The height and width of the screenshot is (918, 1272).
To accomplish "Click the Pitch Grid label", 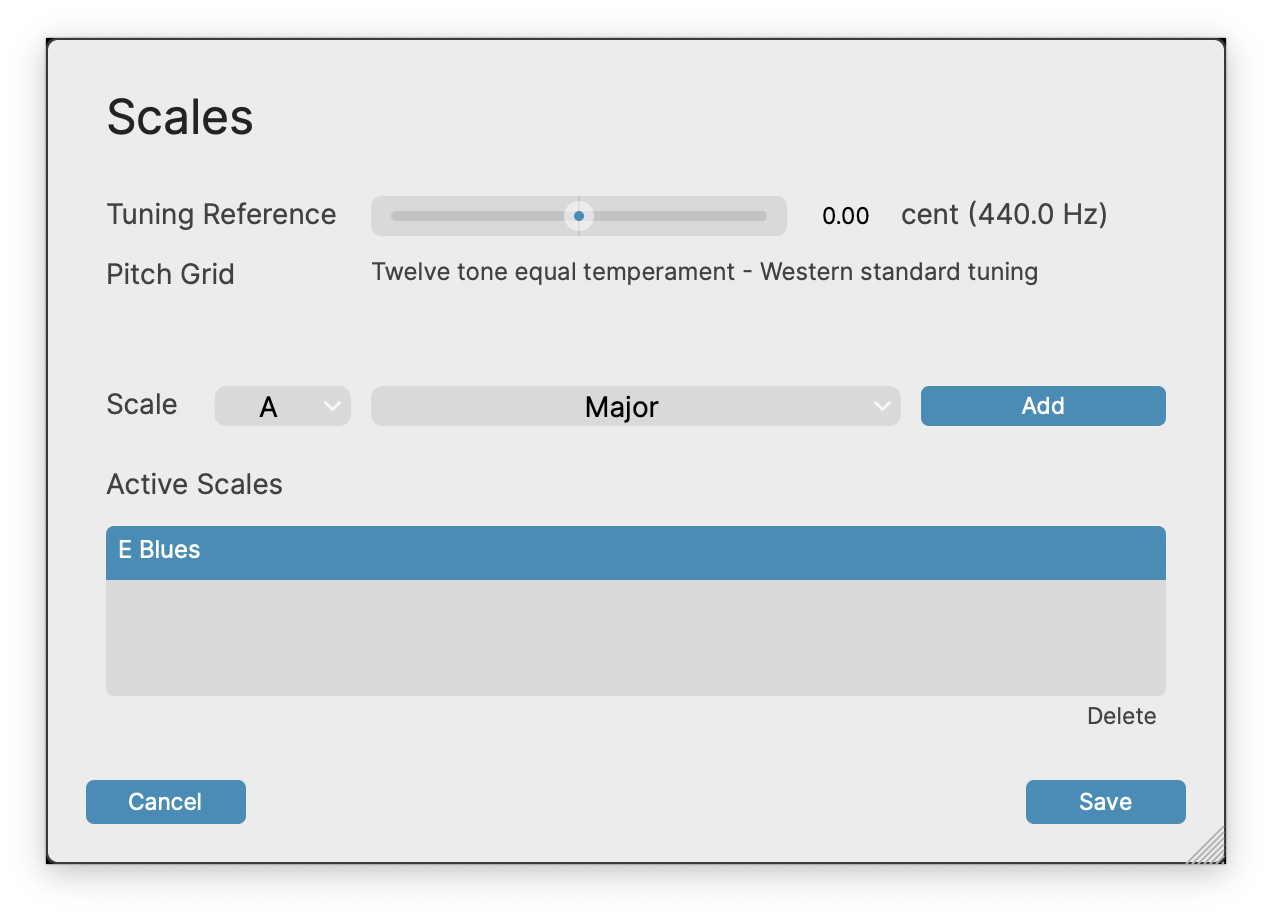I will pos(170,274).
